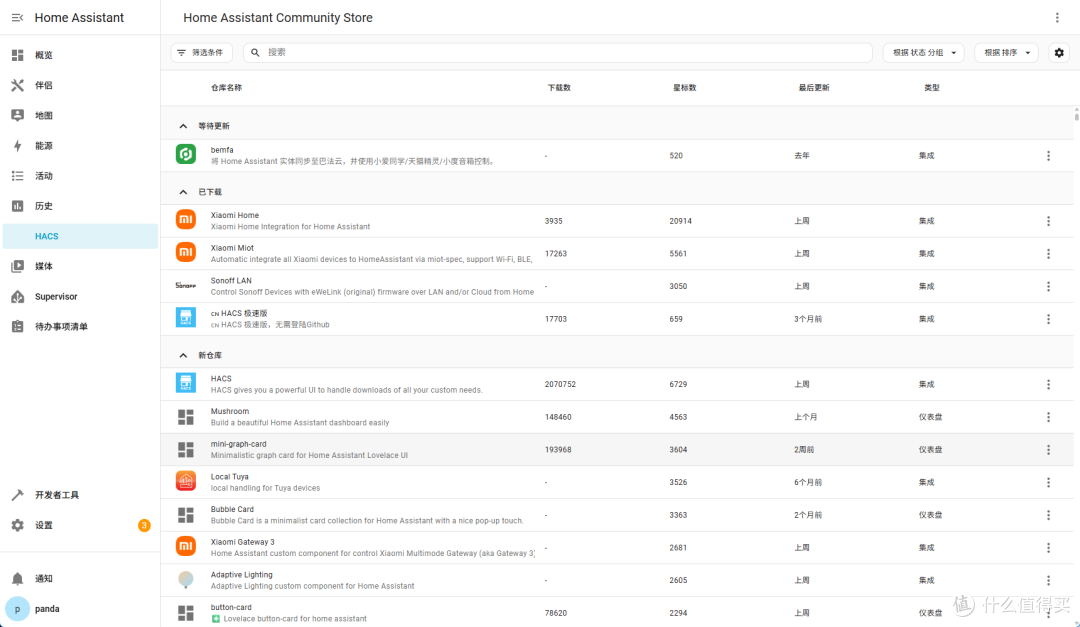Open three-dot menu for Xiaomi Home row
The width and height of the screenshot is (1080, 627).
(x=1048, y=221)
